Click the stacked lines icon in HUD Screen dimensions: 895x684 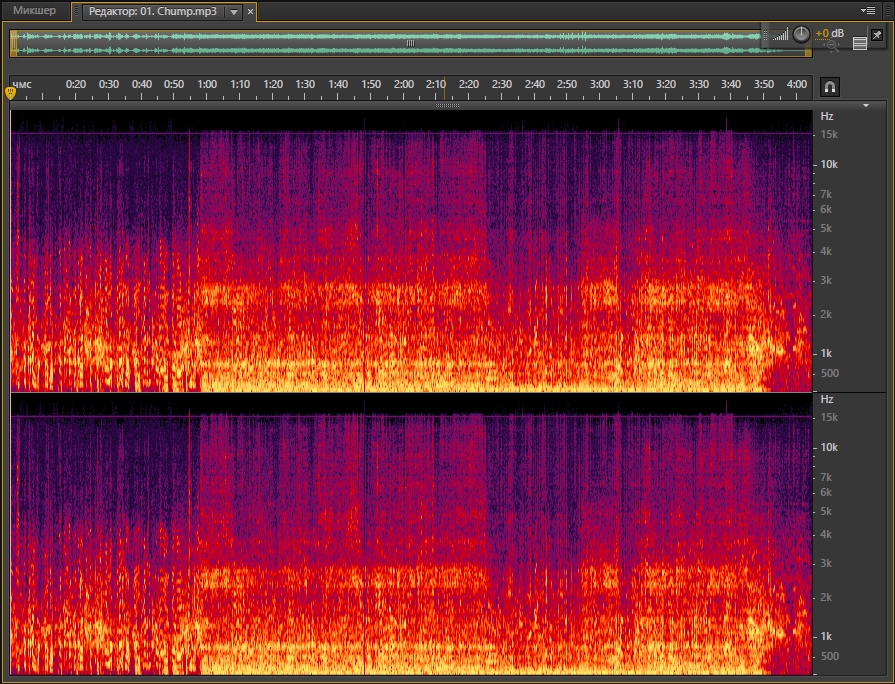(x=860, y=43)
